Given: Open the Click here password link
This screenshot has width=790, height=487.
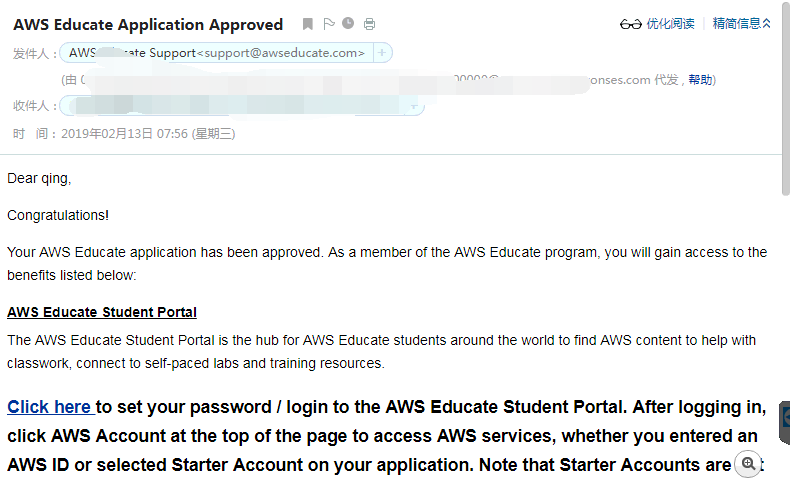Looking at the screenshot, I should point(49,407).
